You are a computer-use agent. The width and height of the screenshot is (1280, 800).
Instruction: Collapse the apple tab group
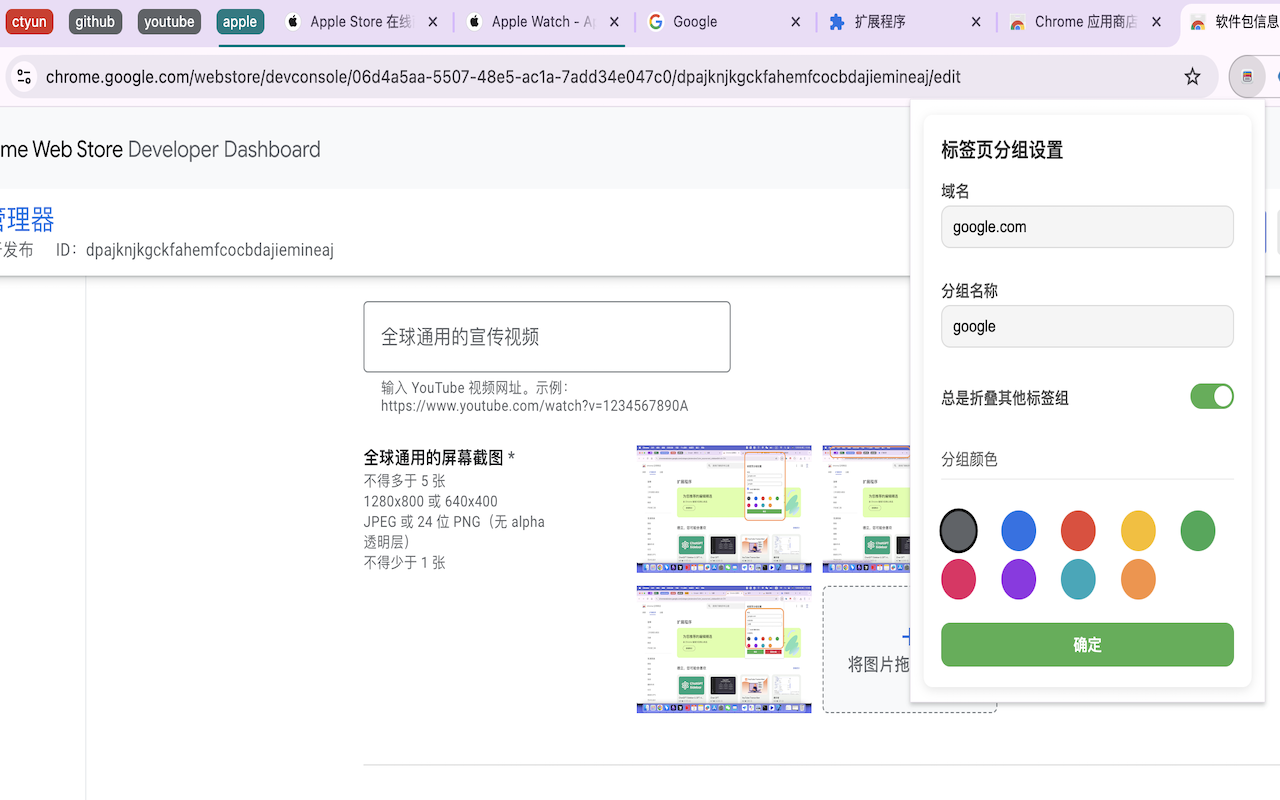tap(240, 21)
